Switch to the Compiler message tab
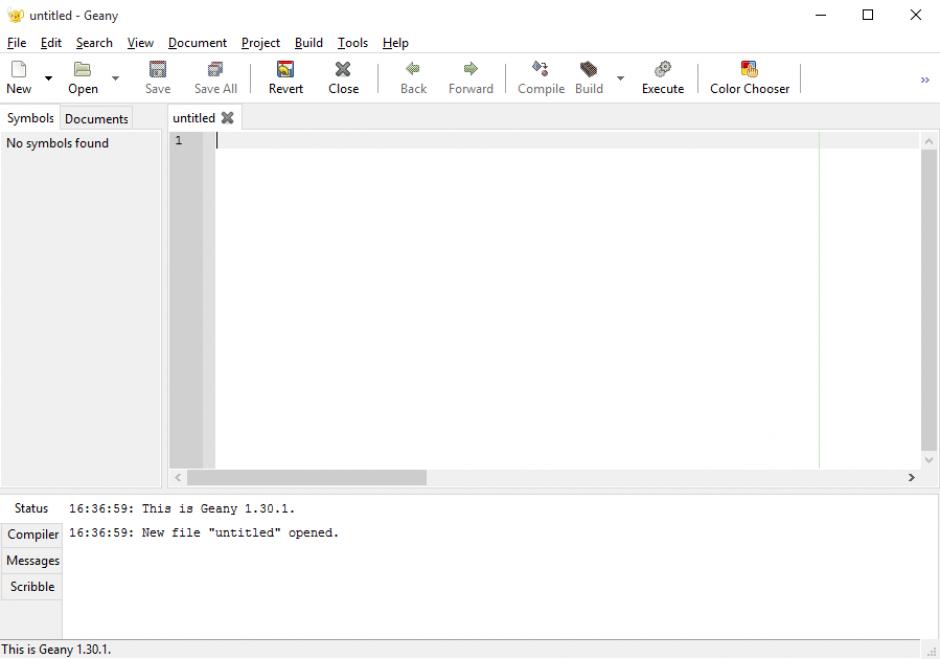Viewport: 940px width, 659px height. coord(33,534)
